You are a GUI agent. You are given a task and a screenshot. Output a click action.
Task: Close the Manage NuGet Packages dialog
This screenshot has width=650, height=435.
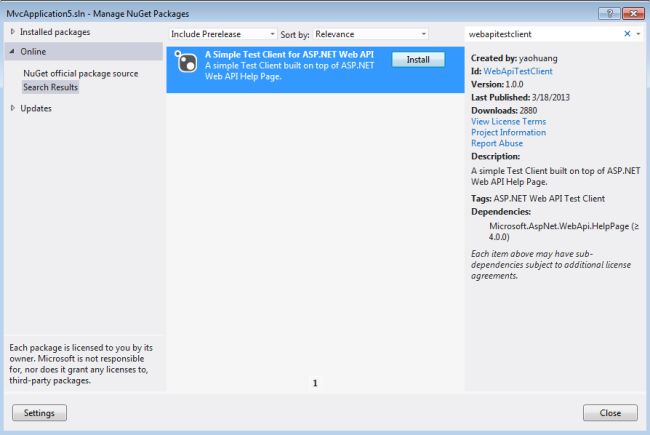pos(633,14)
